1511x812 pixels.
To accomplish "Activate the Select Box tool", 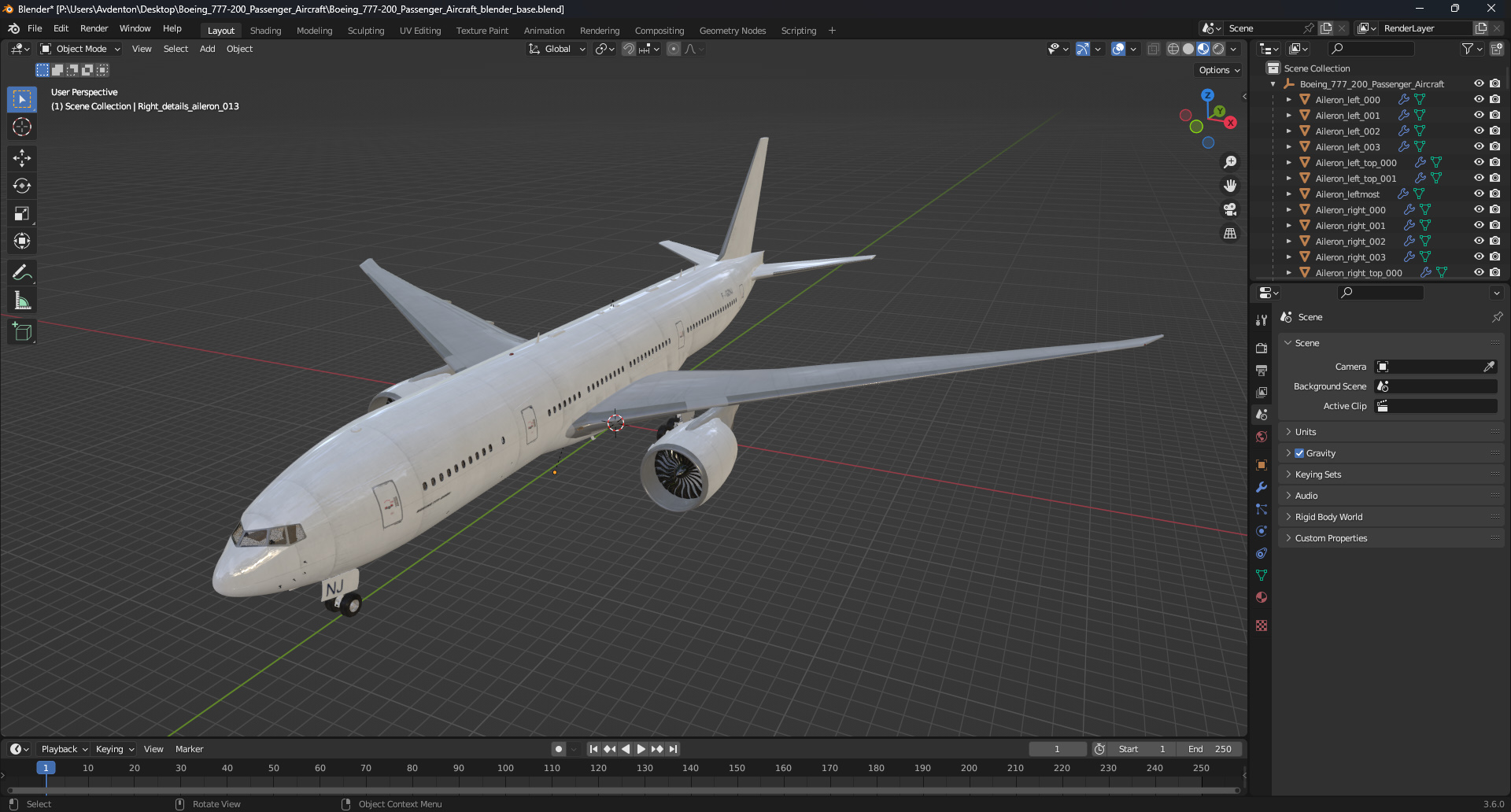I will pyautogui.click(x=22, y=99).
